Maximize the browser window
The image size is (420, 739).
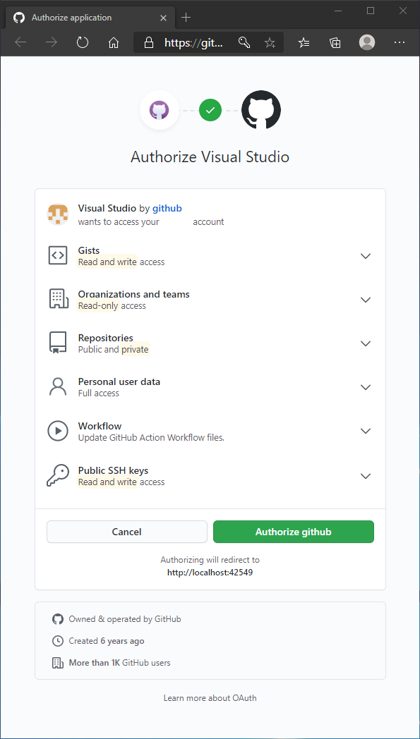click(371, 11)
